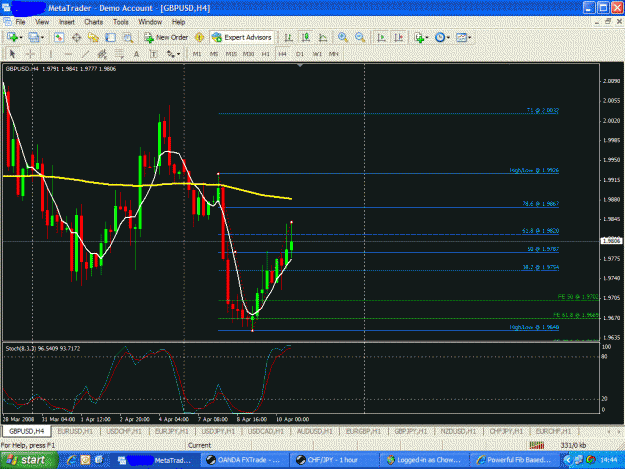
Task: Open the Strategy Tester icon
Action: pos(128,37)
